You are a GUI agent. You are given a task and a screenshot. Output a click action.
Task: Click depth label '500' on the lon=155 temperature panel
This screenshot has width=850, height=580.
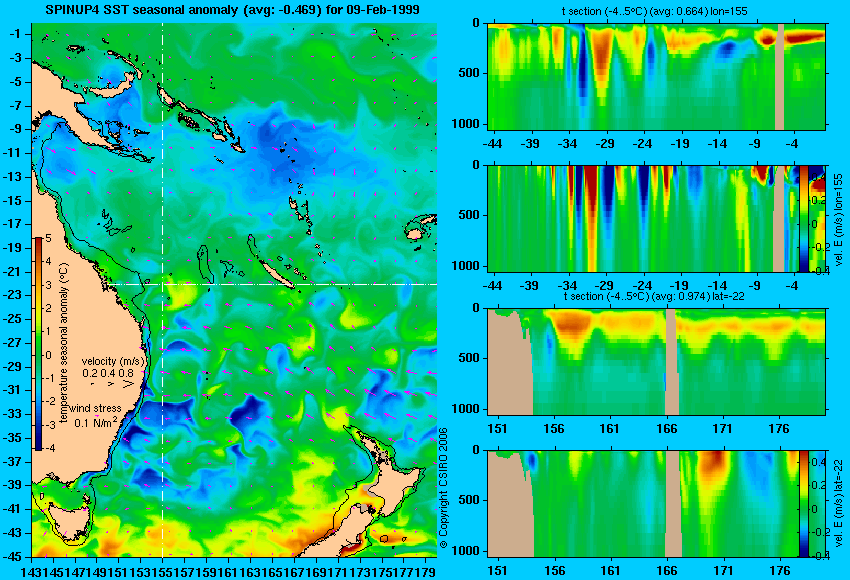tap(469, 73)
